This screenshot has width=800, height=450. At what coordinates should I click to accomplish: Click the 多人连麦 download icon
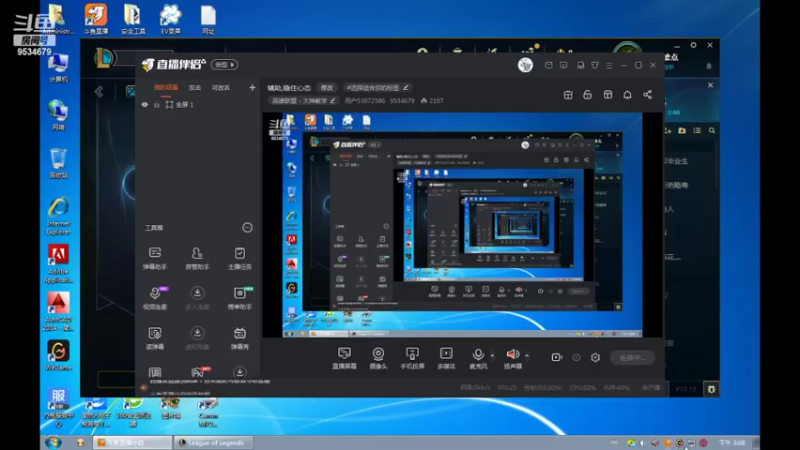coord(197,293)
